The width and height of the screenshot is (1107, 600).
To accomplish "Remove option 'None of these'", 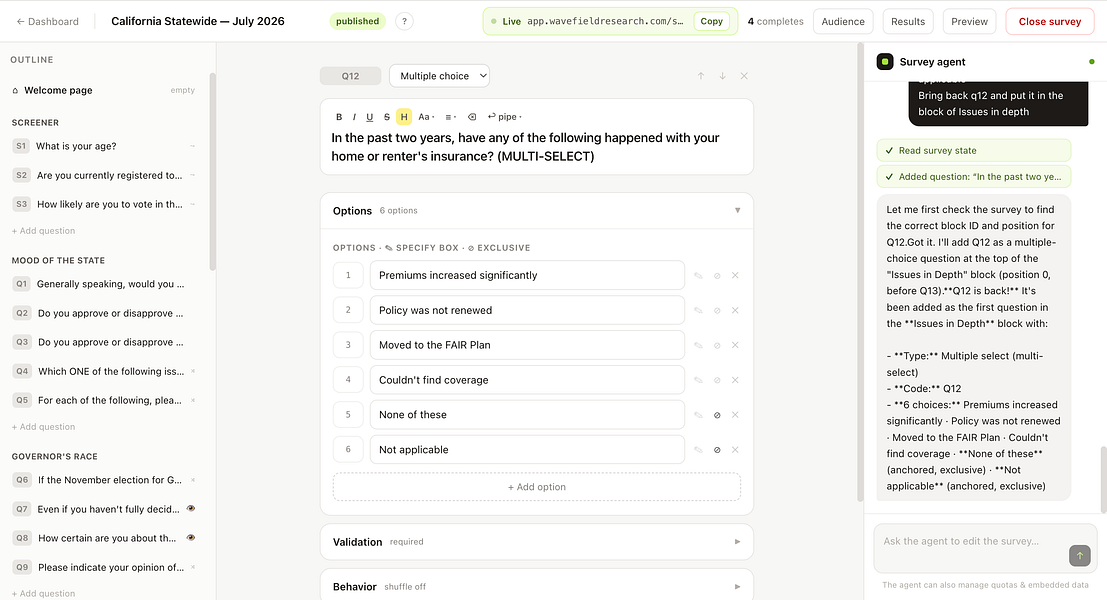I will tap(735, 415).
